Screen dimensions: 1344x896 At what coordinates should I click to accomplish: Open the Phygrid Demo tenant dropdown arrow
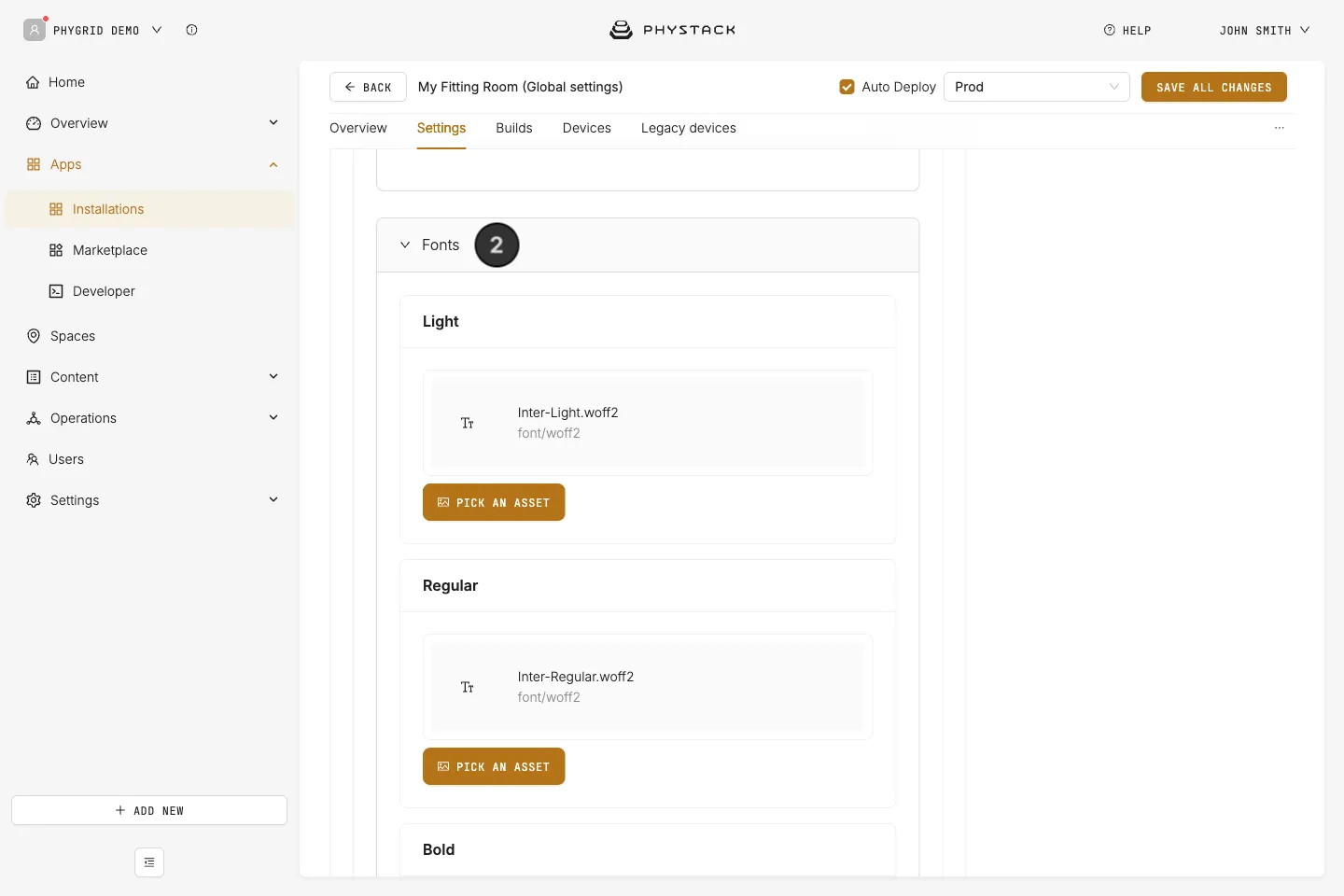coord(157,30)
